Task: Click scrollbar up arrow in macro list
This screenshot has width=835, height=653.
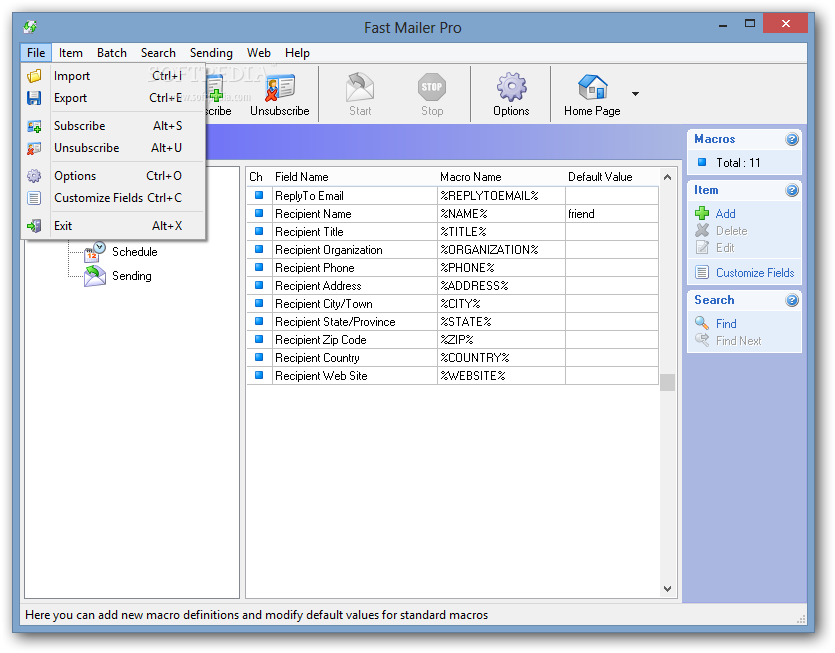Action: (667, 177)
